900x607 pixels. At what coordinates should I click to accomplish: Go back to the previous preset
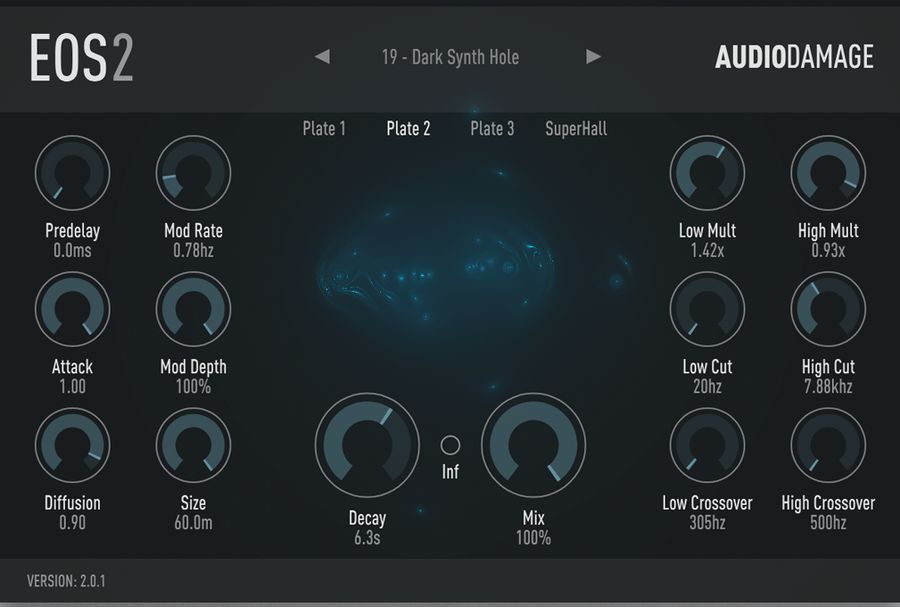click(322, 57)
